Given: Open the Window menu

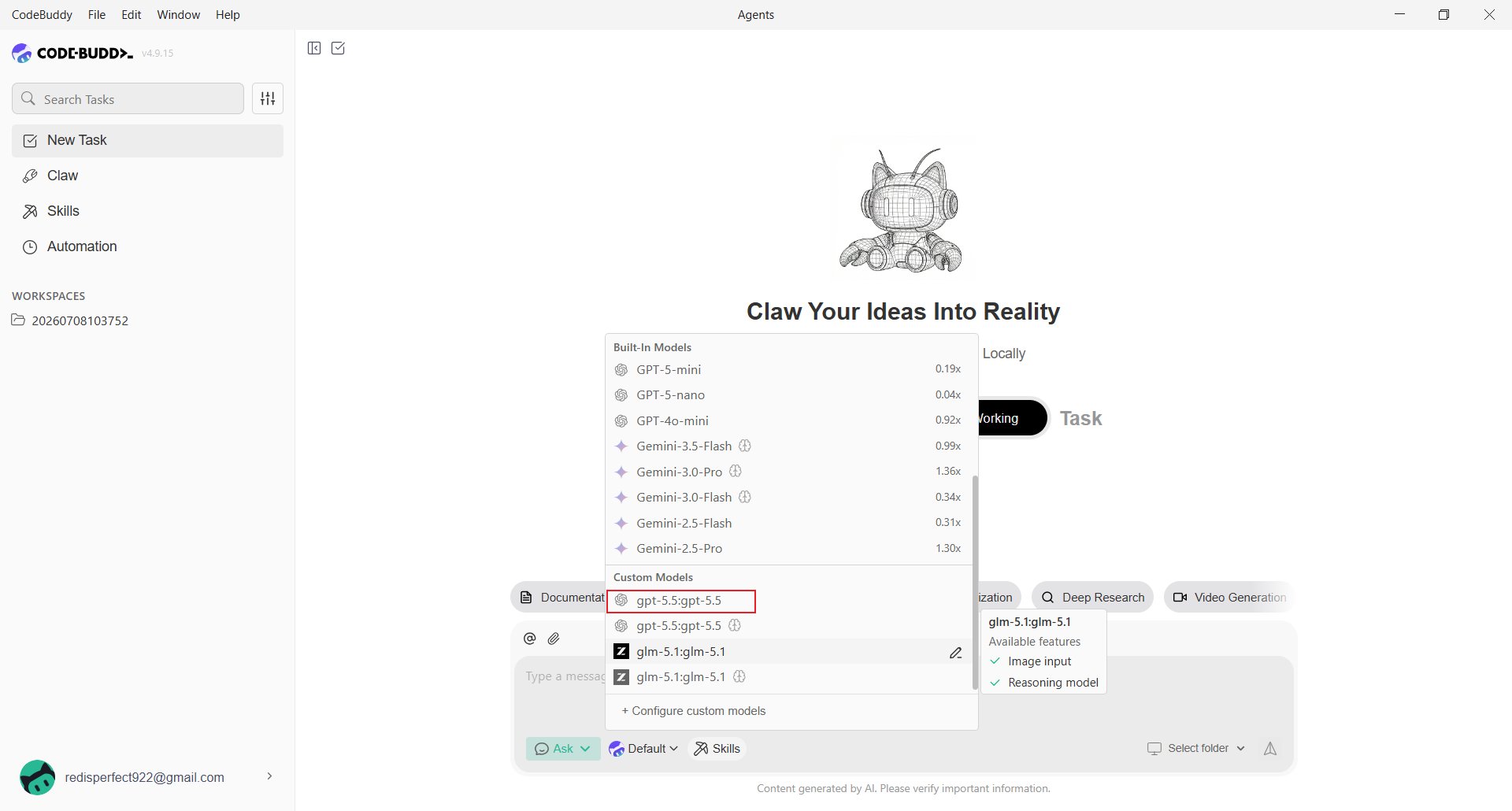Looking at the screenshot, I should pos(179,14).
